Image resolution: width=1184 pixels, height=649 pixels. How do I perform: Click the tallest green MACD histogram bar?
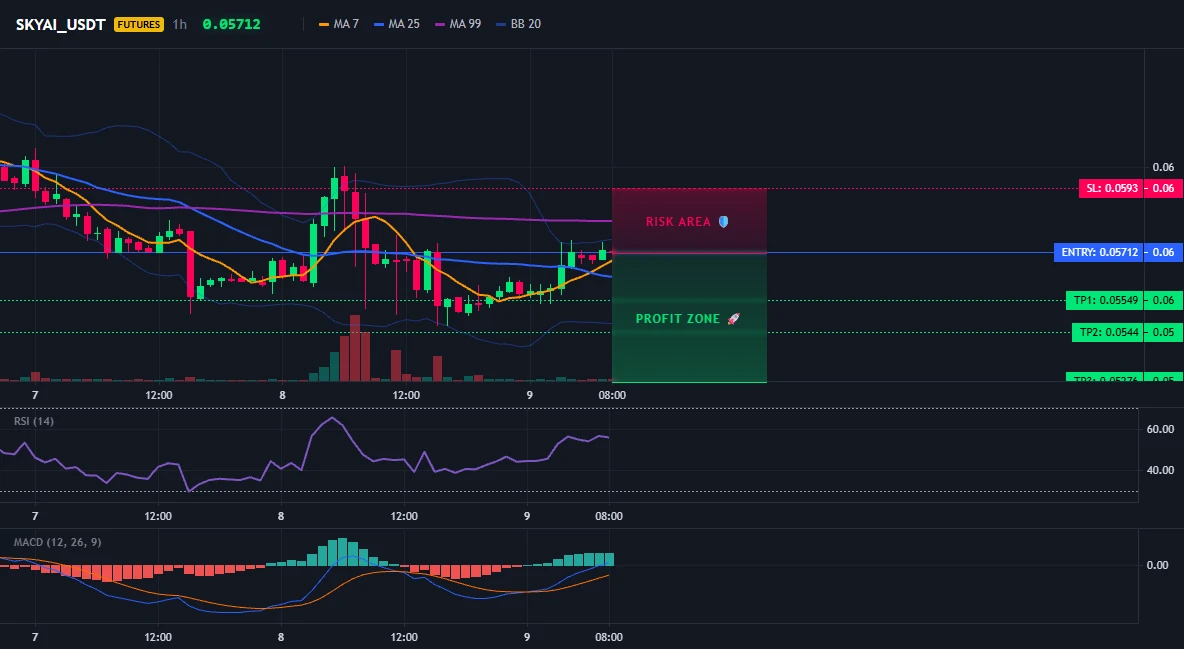click(x=343, y=552)
